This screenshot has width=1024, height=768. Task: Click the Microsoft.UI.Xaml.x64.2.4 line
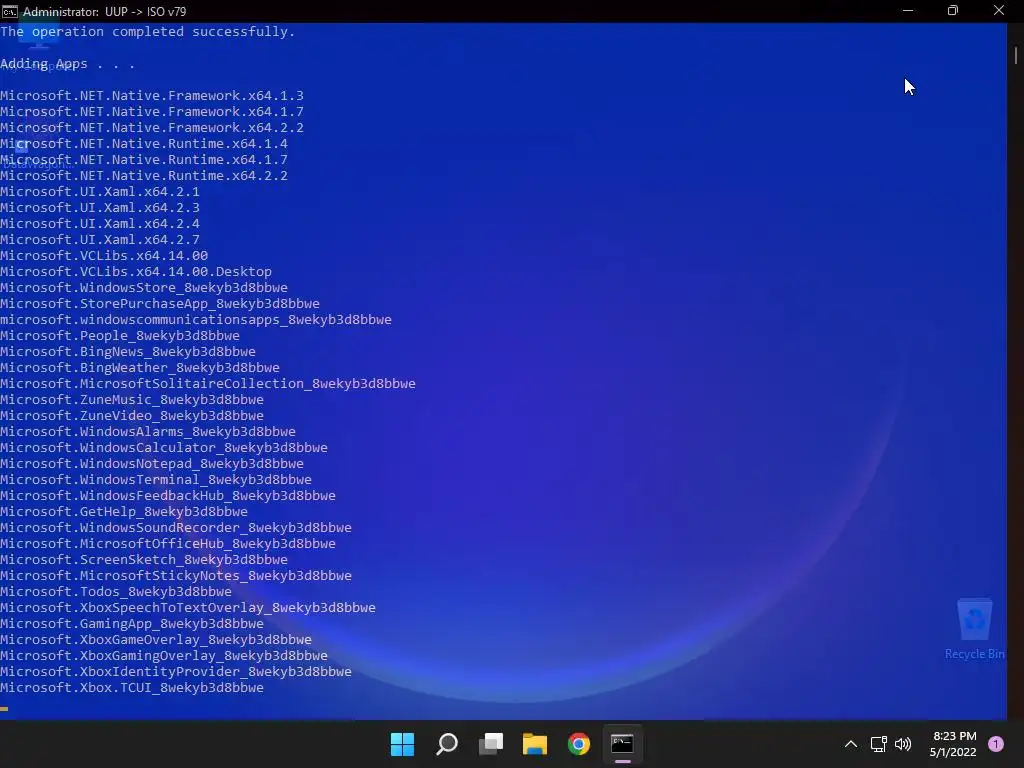point(100,223)
